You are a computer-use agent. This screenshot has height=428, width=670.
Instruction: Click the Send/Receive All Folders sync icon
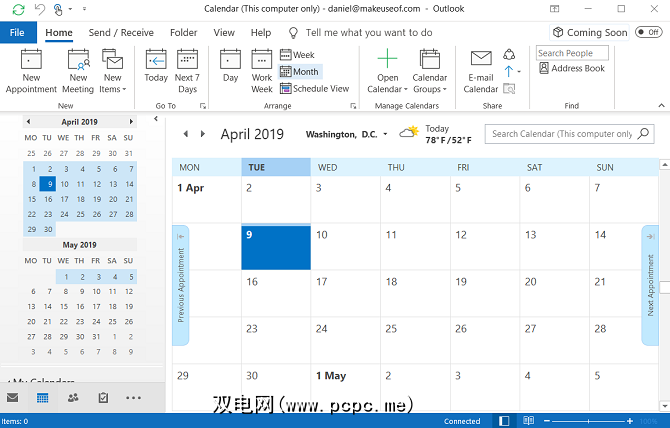18,9
